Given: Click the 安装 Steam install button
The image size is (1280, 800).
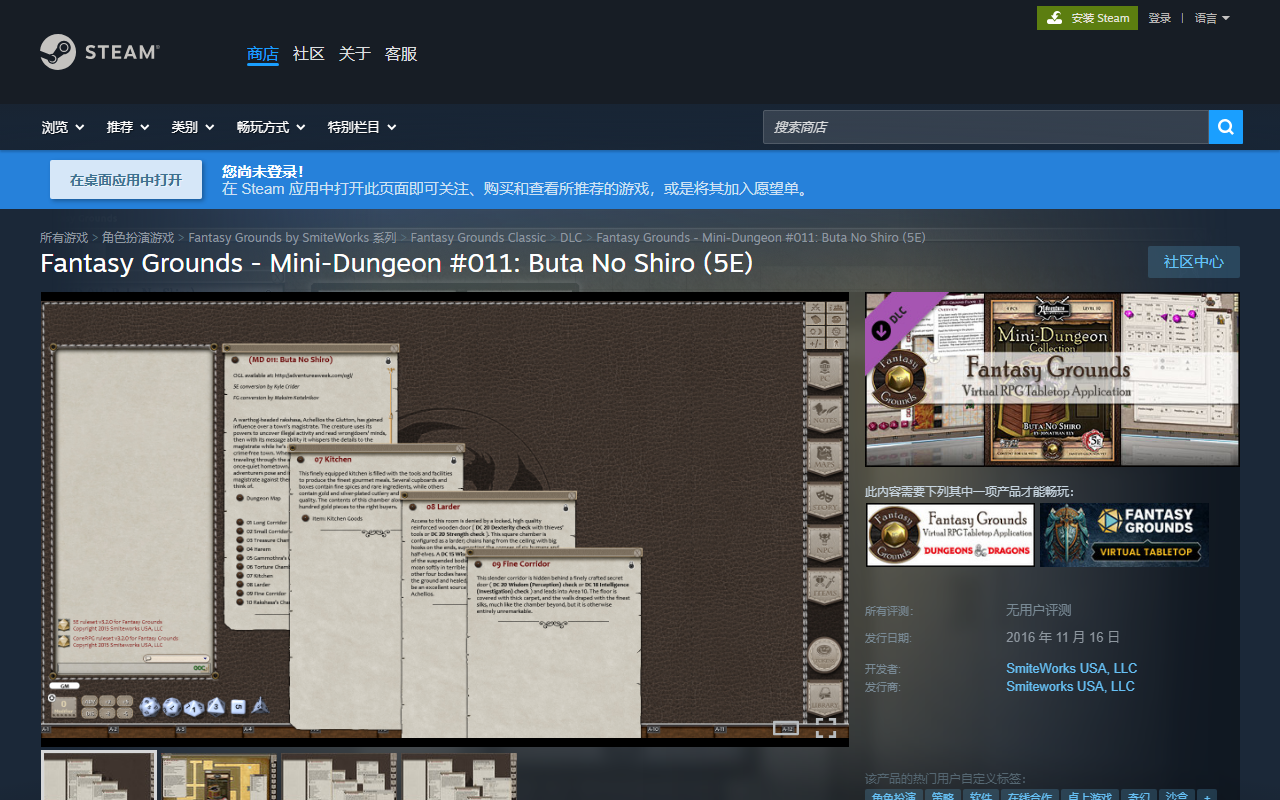Looking at the screenshot, I should [1087, 18].
